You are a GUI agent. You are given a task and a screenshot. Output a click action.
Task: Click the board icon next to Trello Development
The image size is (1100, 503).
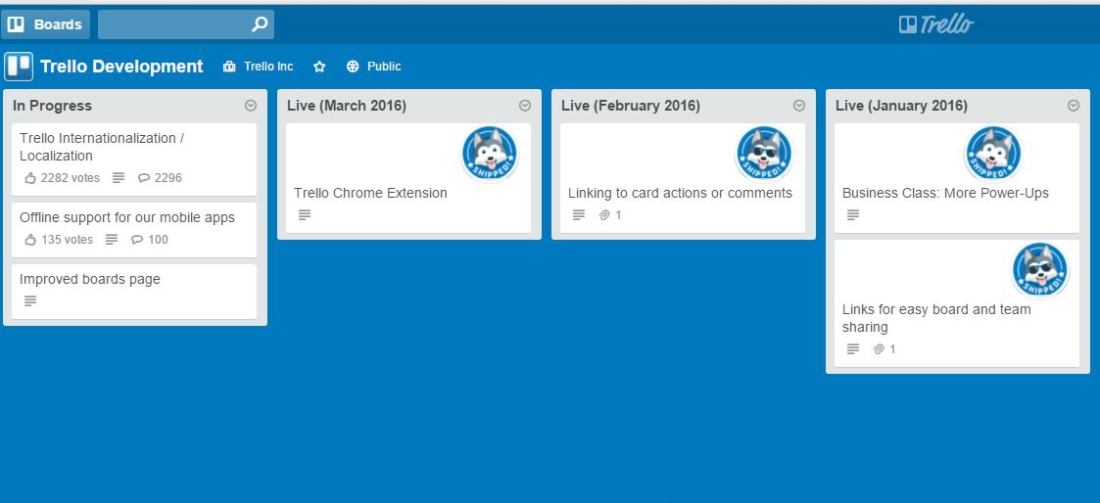coord(19,67)
